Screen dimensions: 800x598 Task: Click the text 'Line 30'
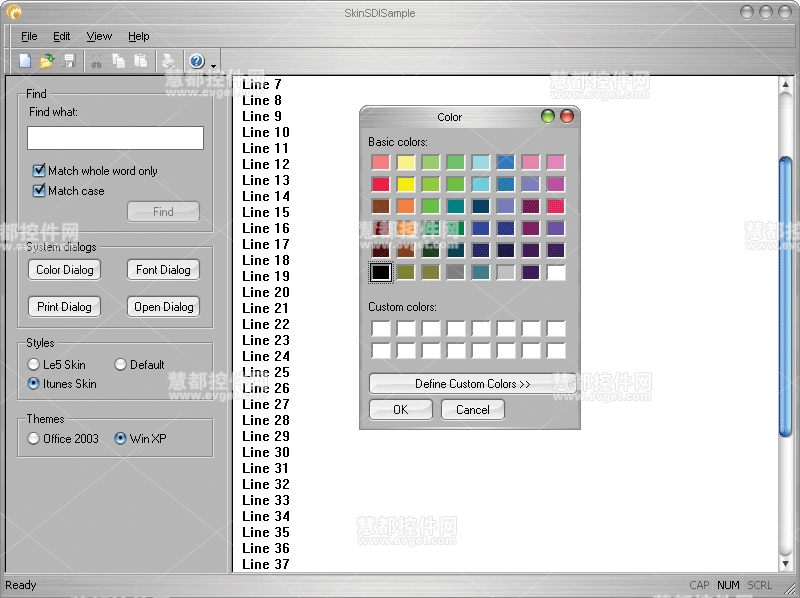tap(266, 452)
